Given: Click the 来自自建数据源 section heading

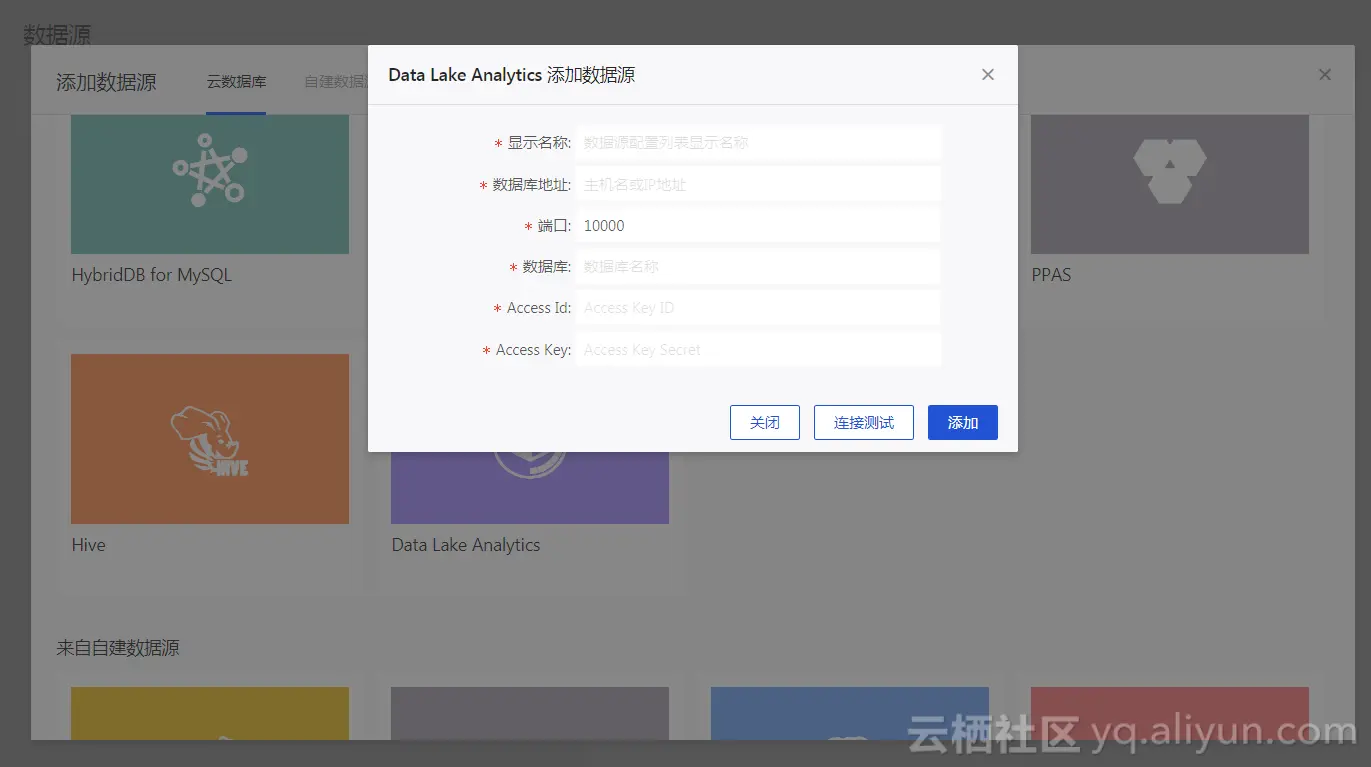Looking at the screenshot, I should pos(118,648).
